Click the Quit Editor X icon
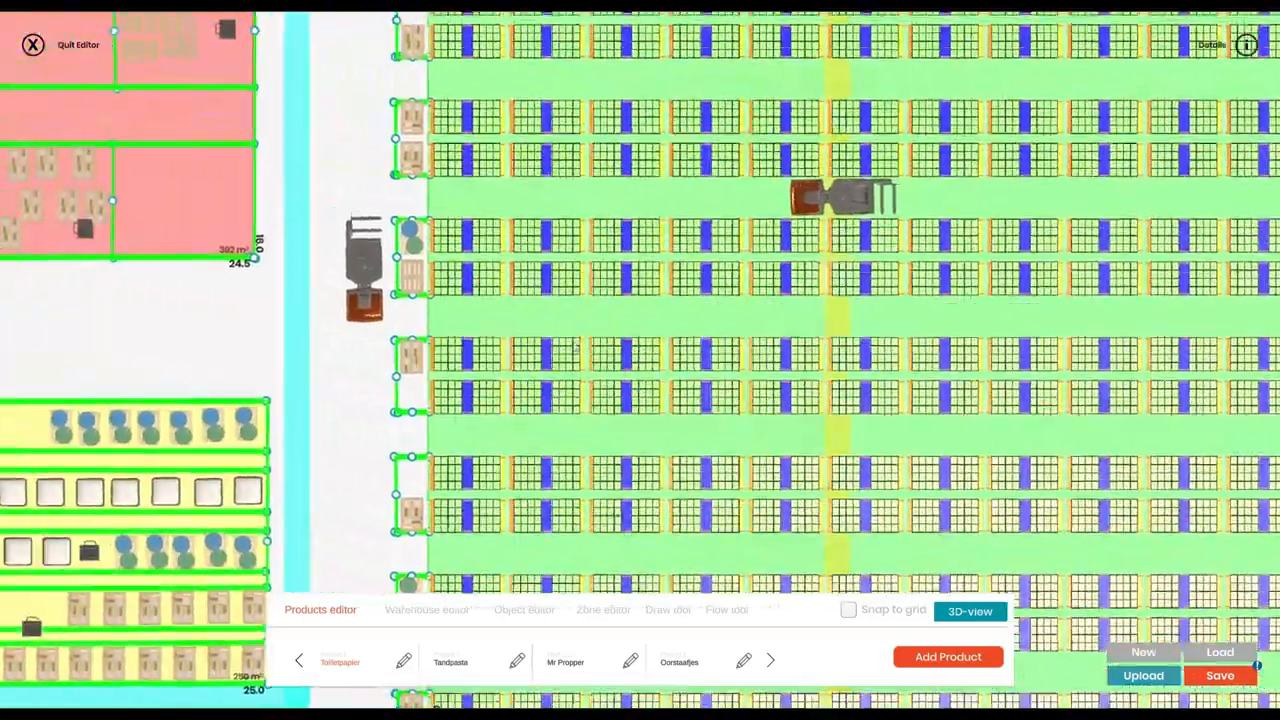Viewport: 1280px width, 720px height. 33,45
